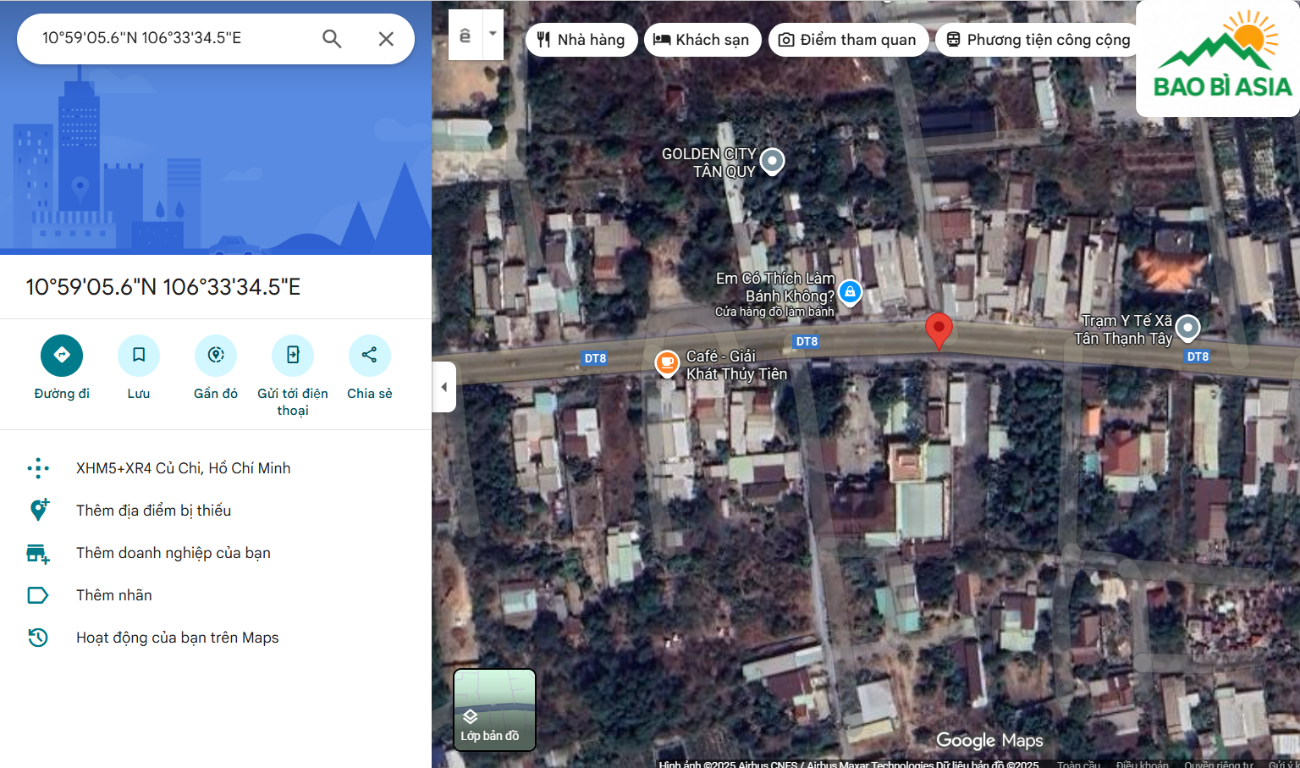Open directions with Đường đi icon

(62, 356)
